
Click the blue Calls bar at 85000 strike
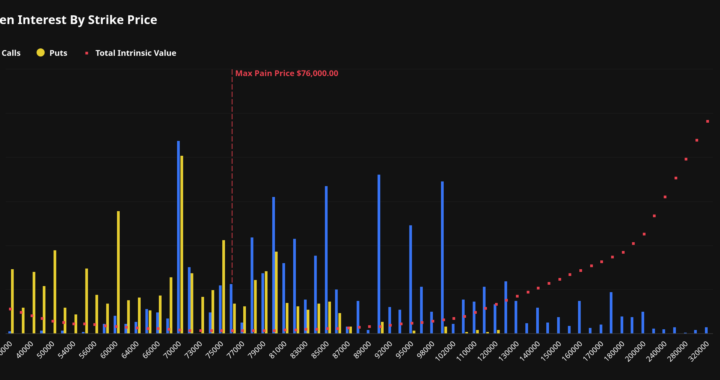coord(326,259)
